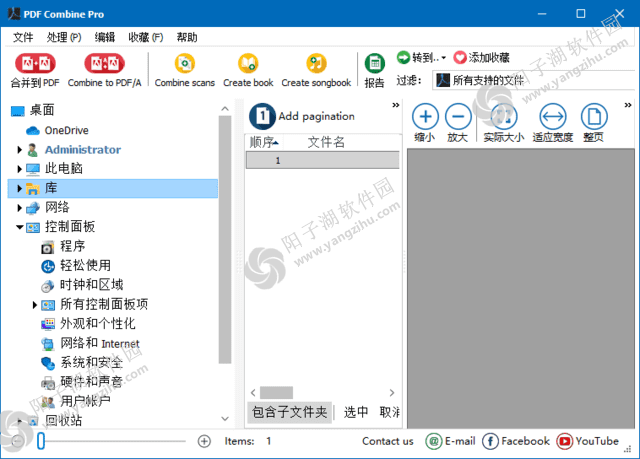
Task: Choose 适应宽度 fit width icon
Action: pos(553,117)
